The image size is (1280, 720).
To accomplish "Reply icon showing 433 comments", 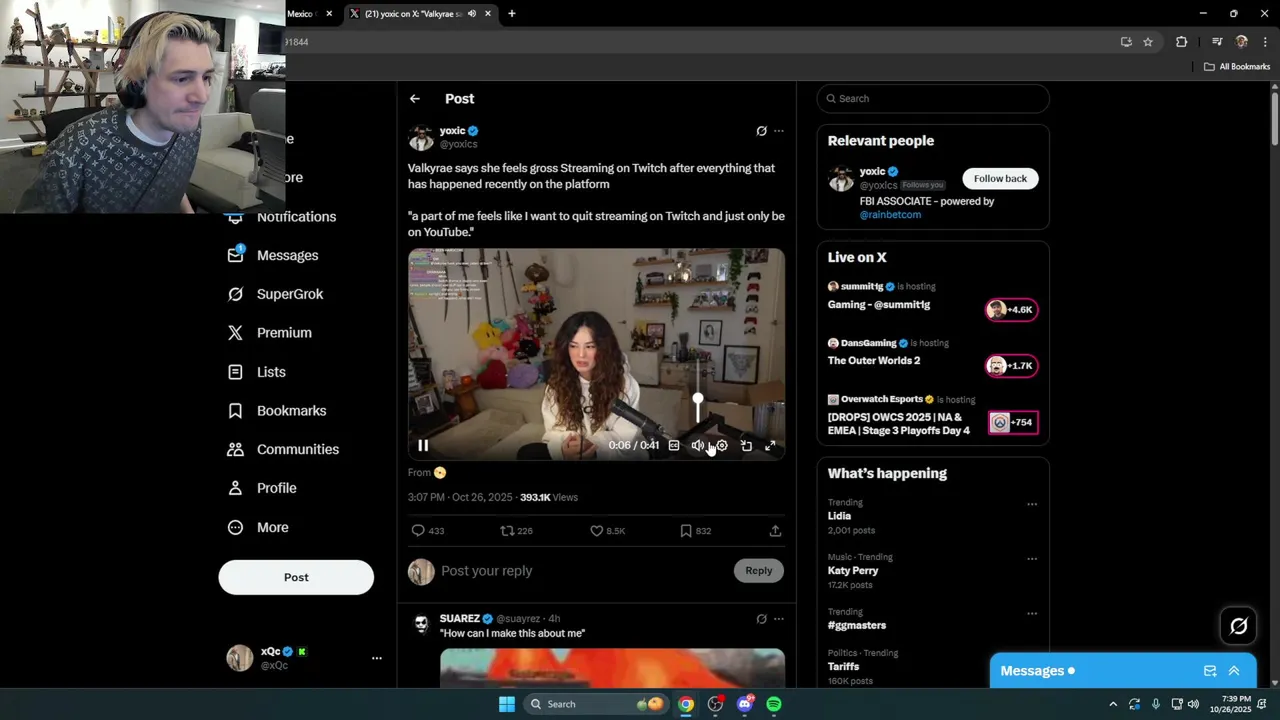I will tap(428, 531).
